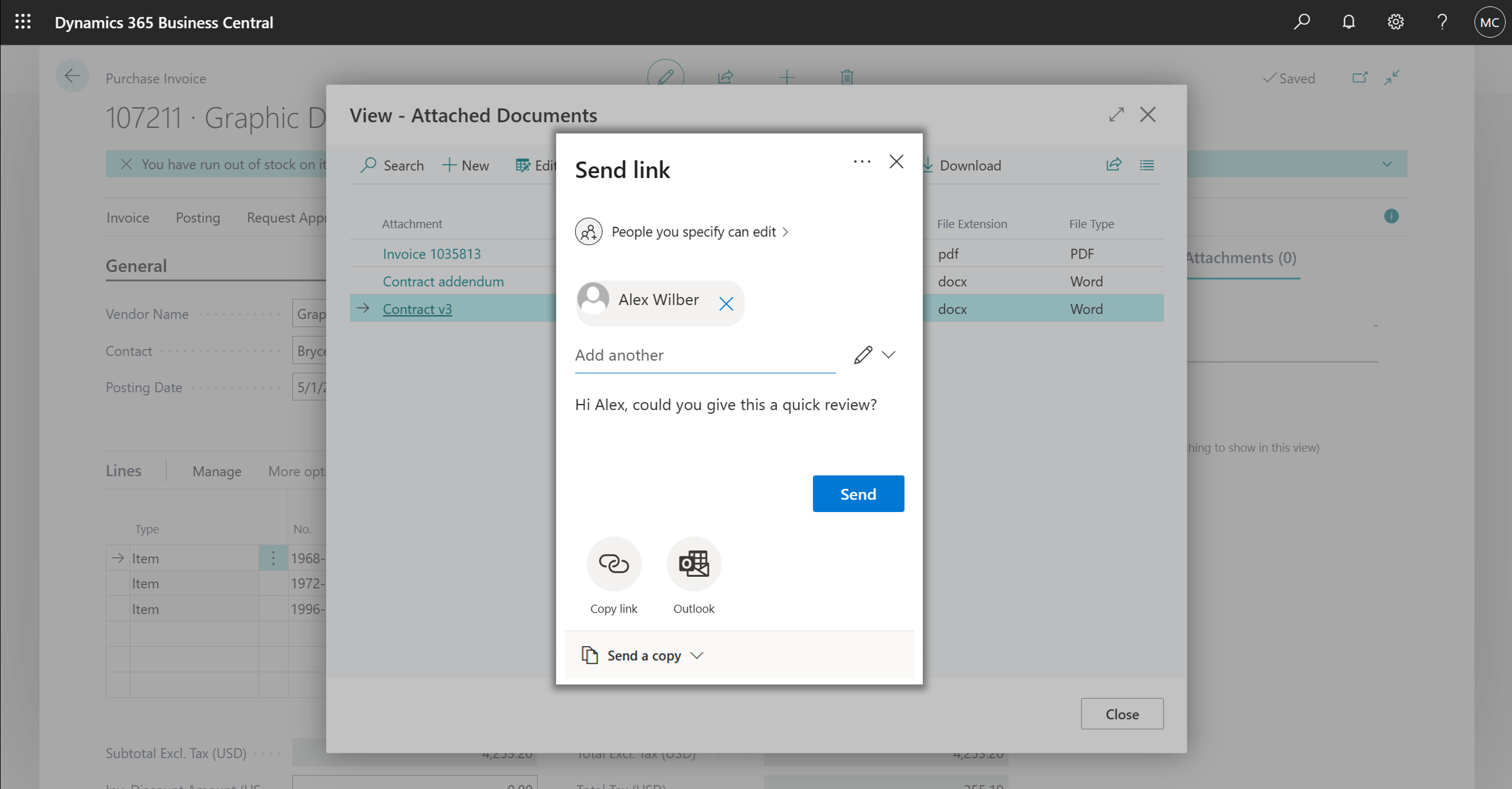Click the pencil edit icon in Send link
Viewport: 1512px width, 789px height.
click(x=861, y=355)
